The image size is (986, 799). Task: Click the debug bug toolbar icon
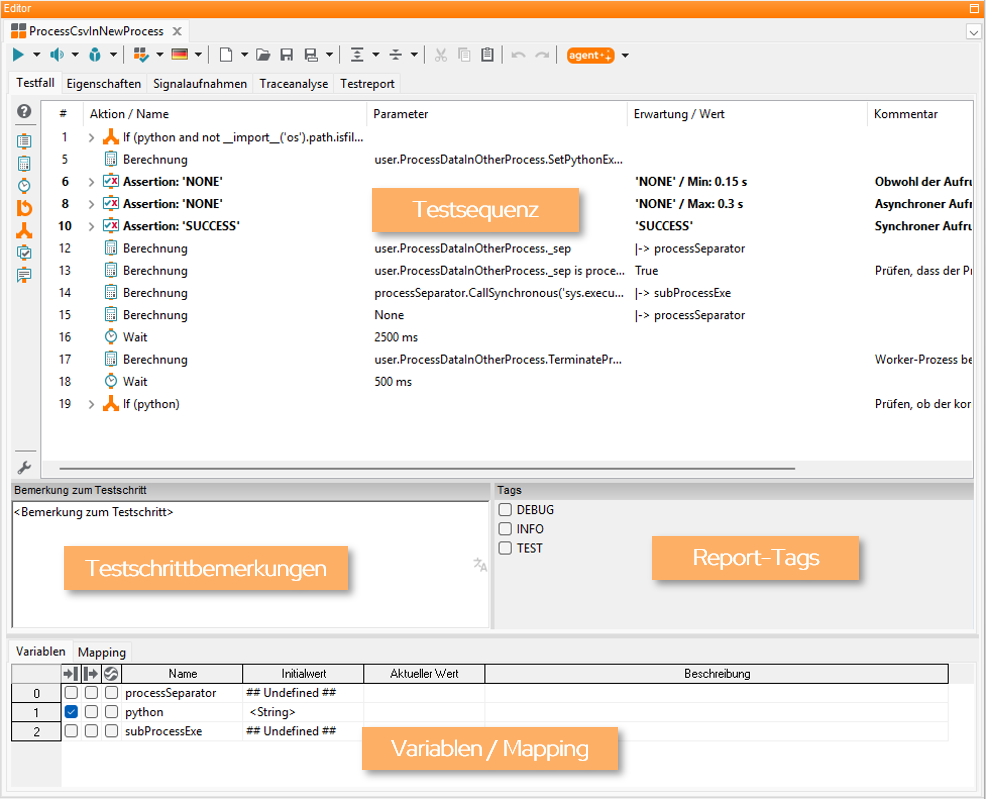tap(95, 55)
